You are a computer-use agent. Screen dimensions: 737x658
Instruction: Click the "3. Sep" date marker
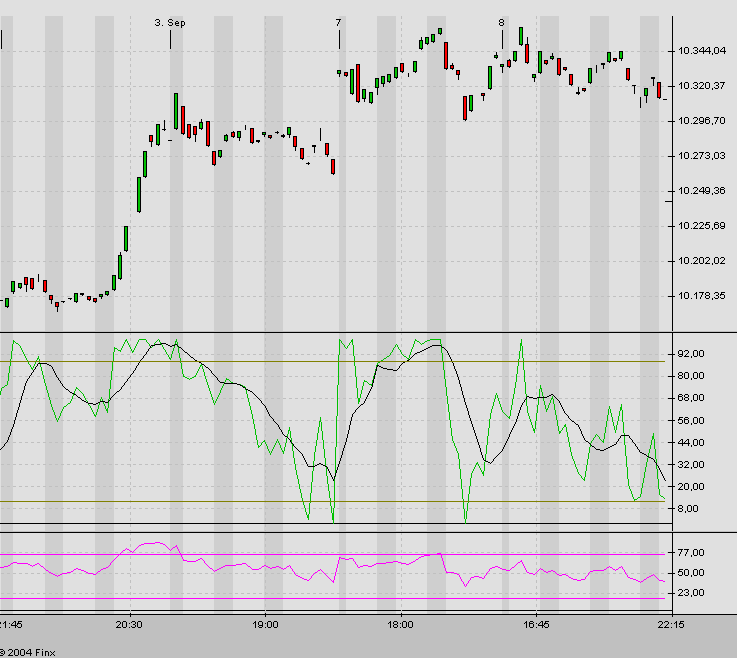point(170,22)
